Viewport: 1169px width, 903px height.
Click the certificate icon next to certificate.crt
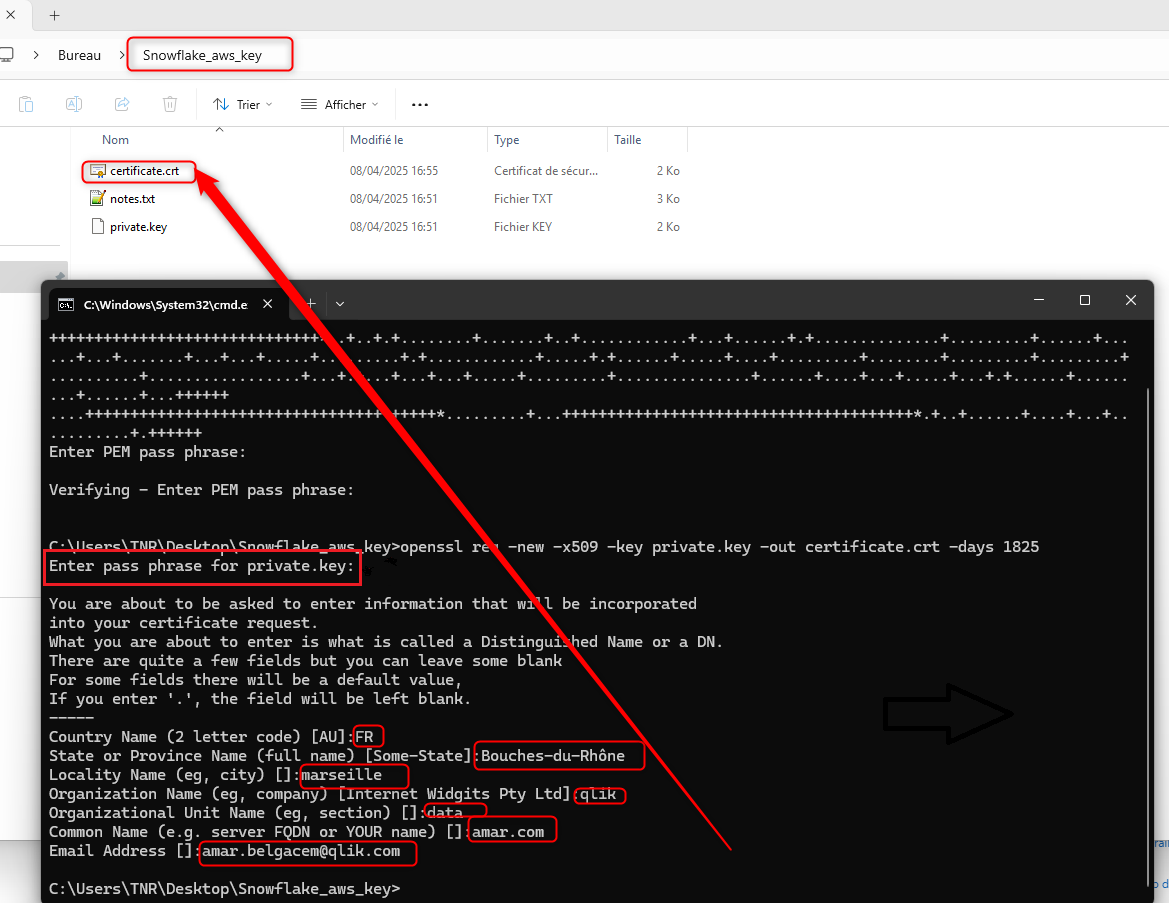point(96,171)
